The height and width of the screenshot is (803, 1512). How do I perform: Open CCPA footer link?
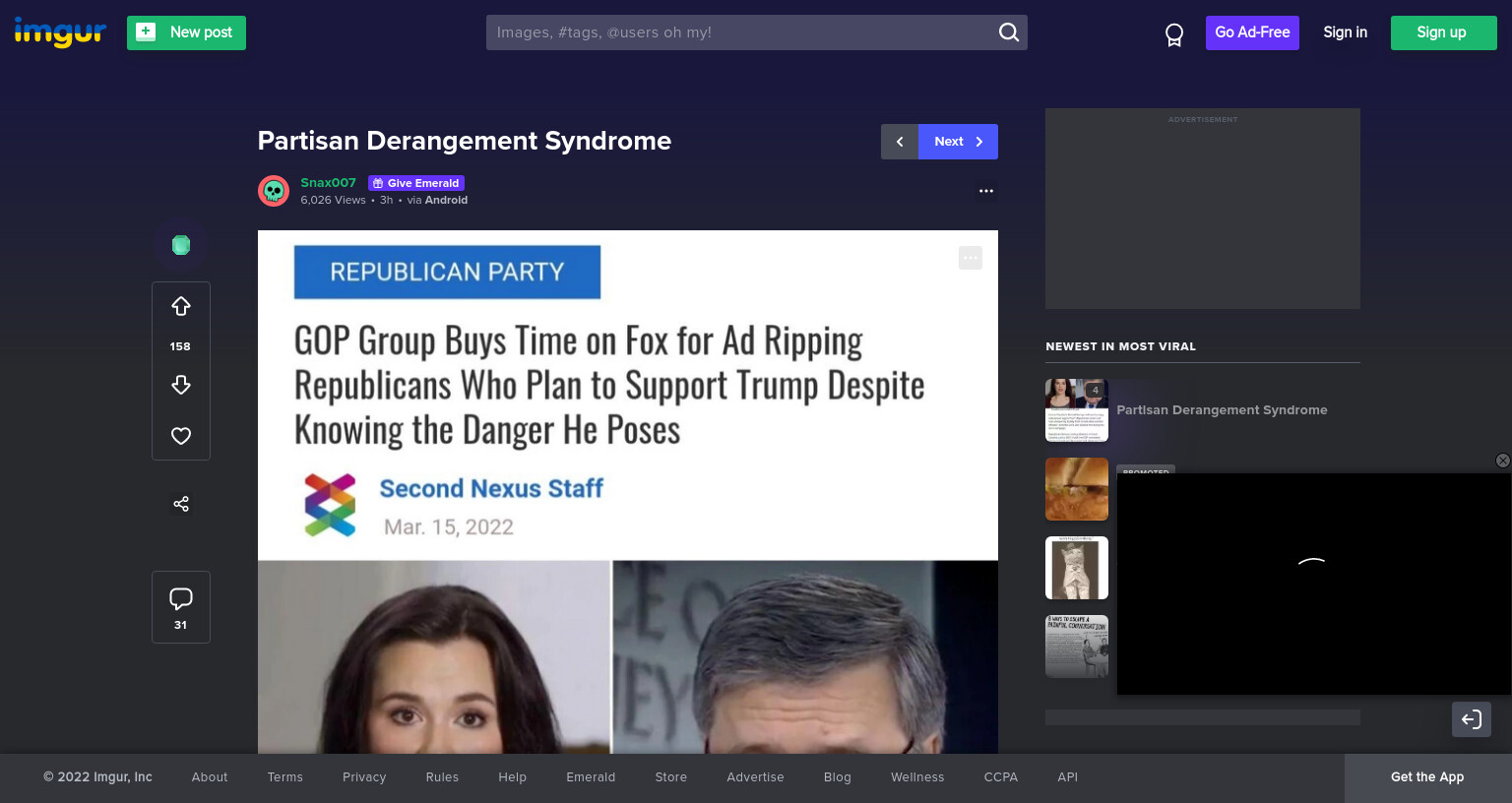click(x=1001, y=777)
